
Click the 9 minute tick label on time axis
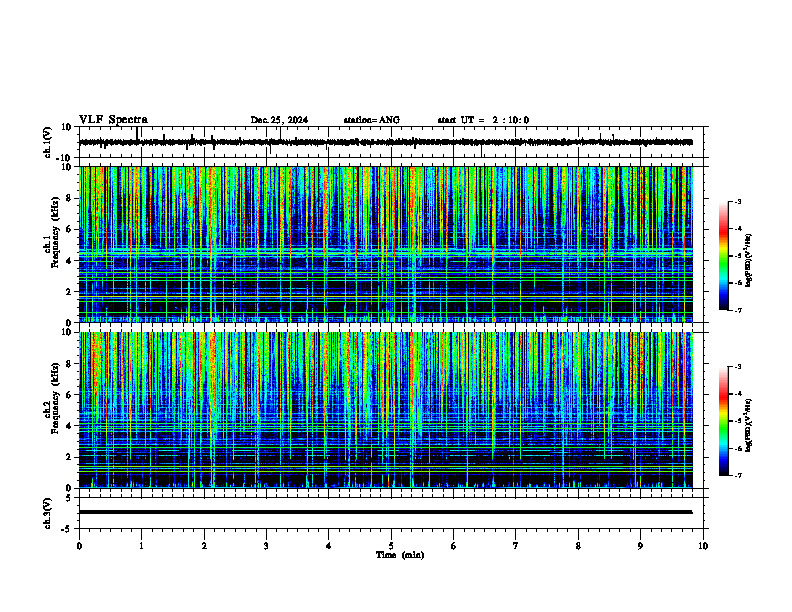[x=640, y=546]
